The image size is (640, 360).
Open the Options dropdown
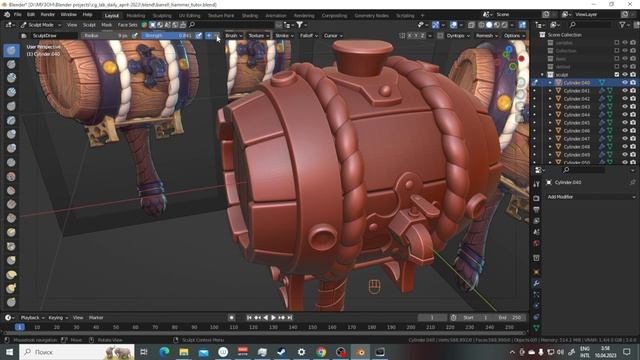point(514,36)
